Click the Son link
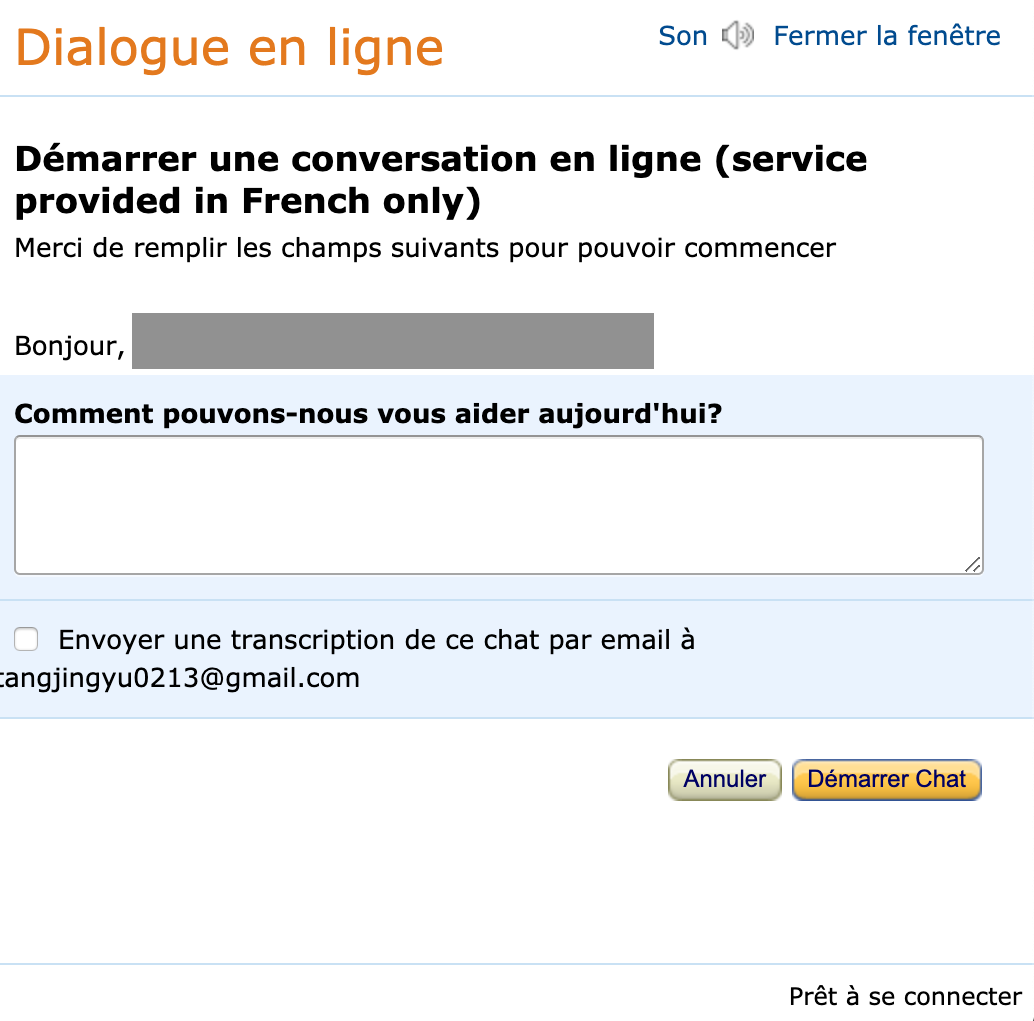Screen dimensions: 1034x1021 click(x=683, y=36)
